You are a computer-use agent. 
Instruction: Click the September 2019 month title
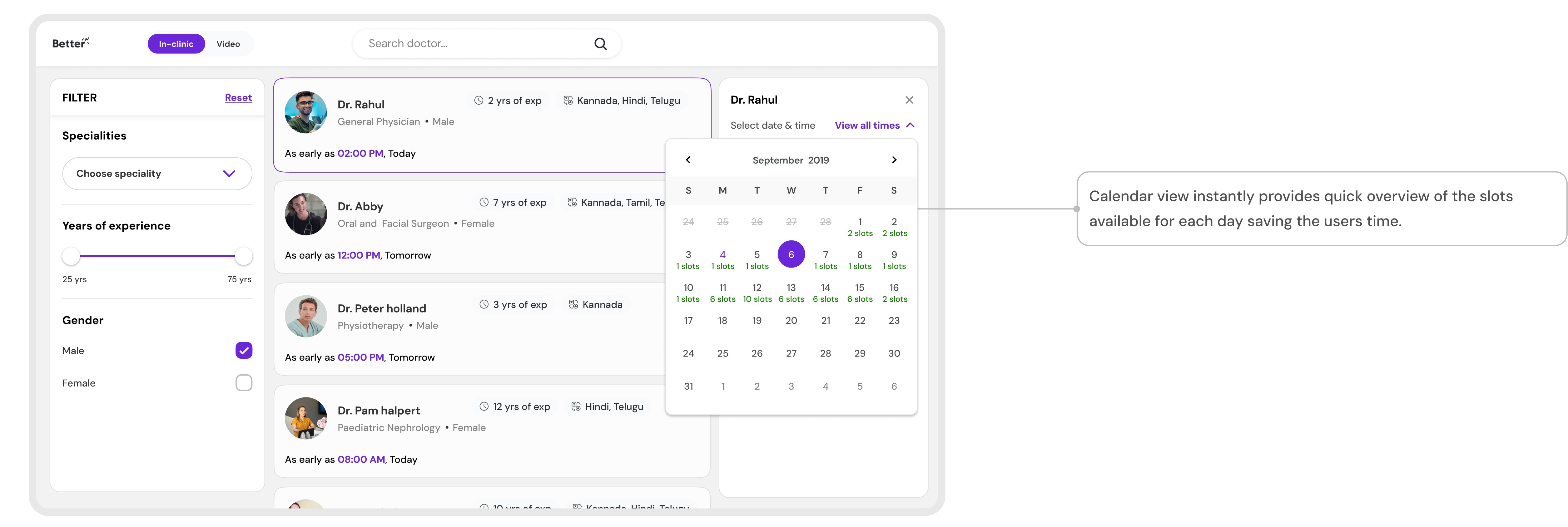pyautogui.click(x=791, y=160)
